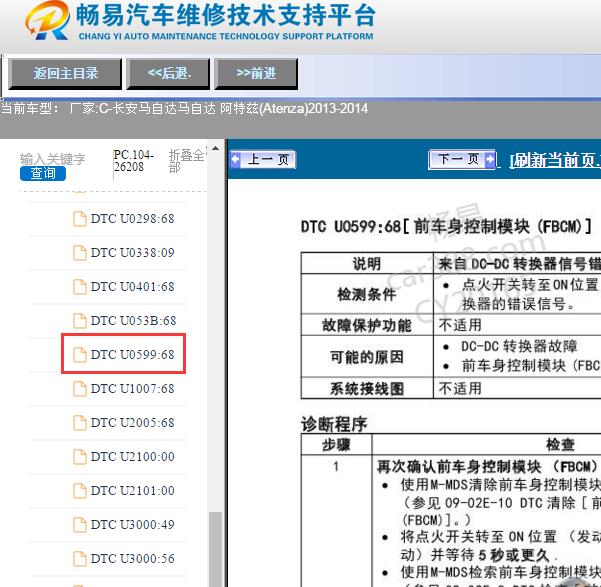The height and width of the screenshot is (587, 601).
Task: Go to previous page with 上一页
Action: [263, 159]
